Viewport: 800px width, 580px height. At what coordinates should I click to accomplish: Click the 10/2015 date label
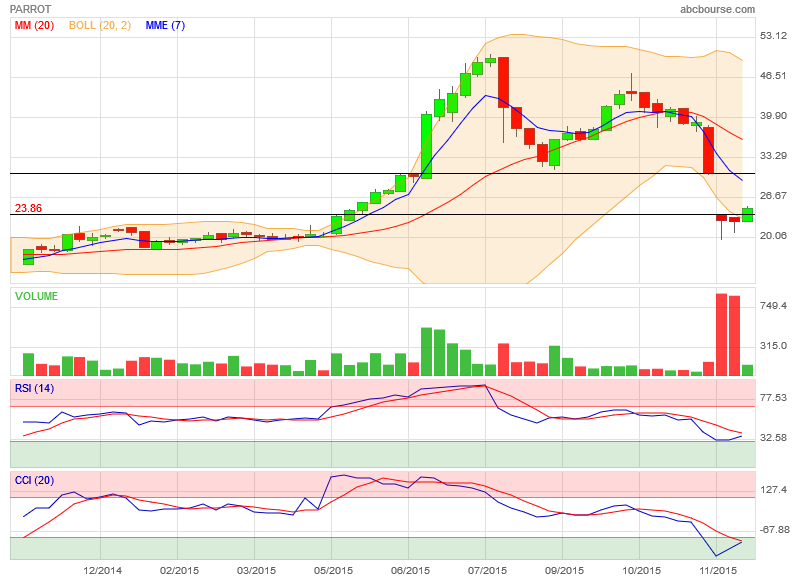tap(641, 570)
